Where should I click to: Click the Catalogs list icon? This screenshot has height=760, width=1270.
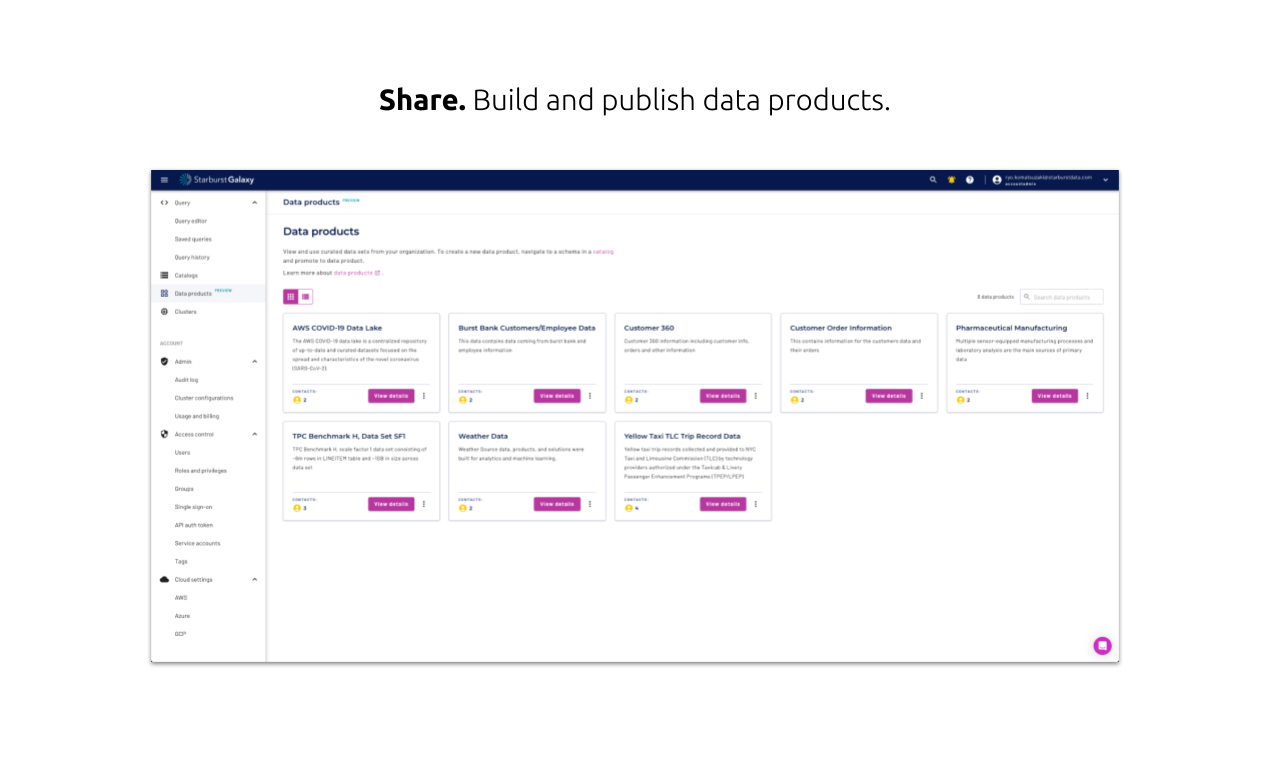(164, 275)
